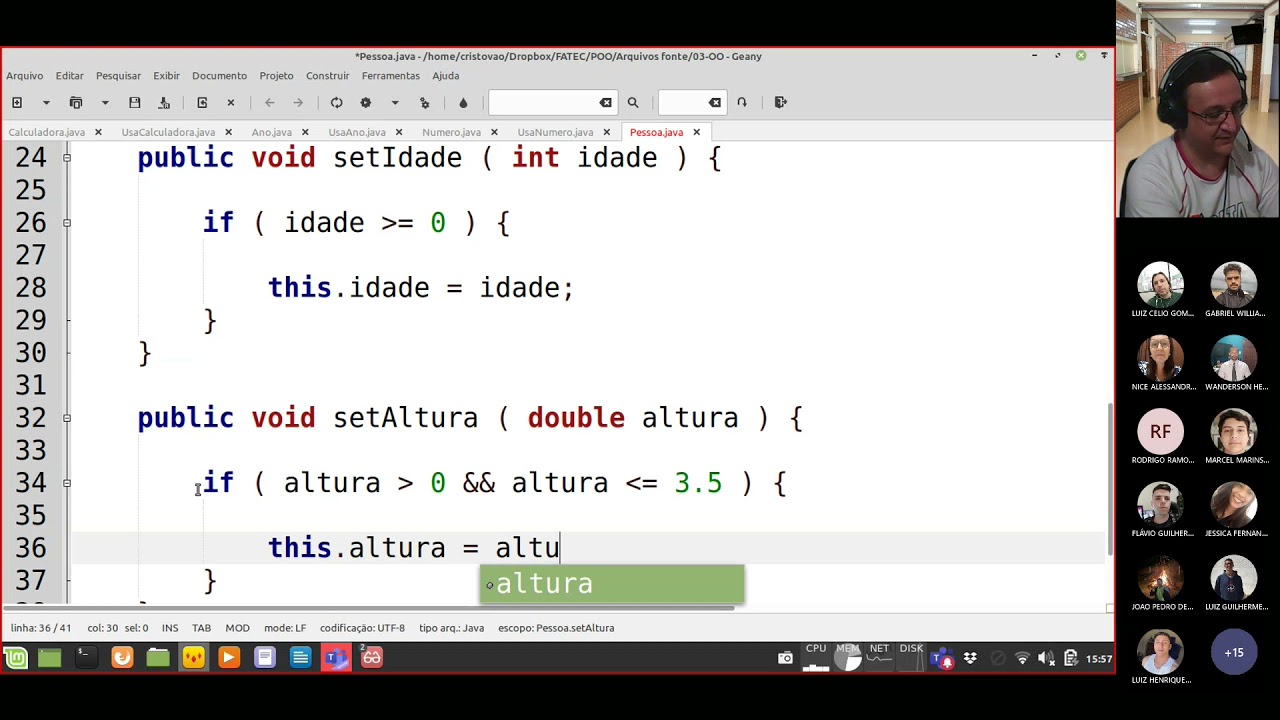
Task: Open the color chooser drop icon
Action: click(463, 102)
